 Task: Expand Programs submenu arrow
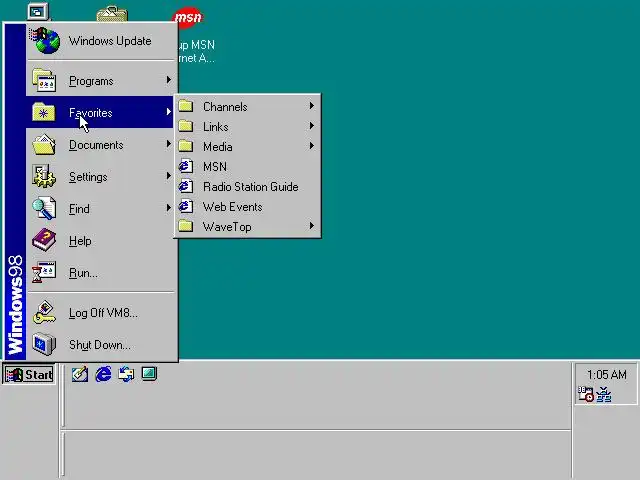pos(169,80)
